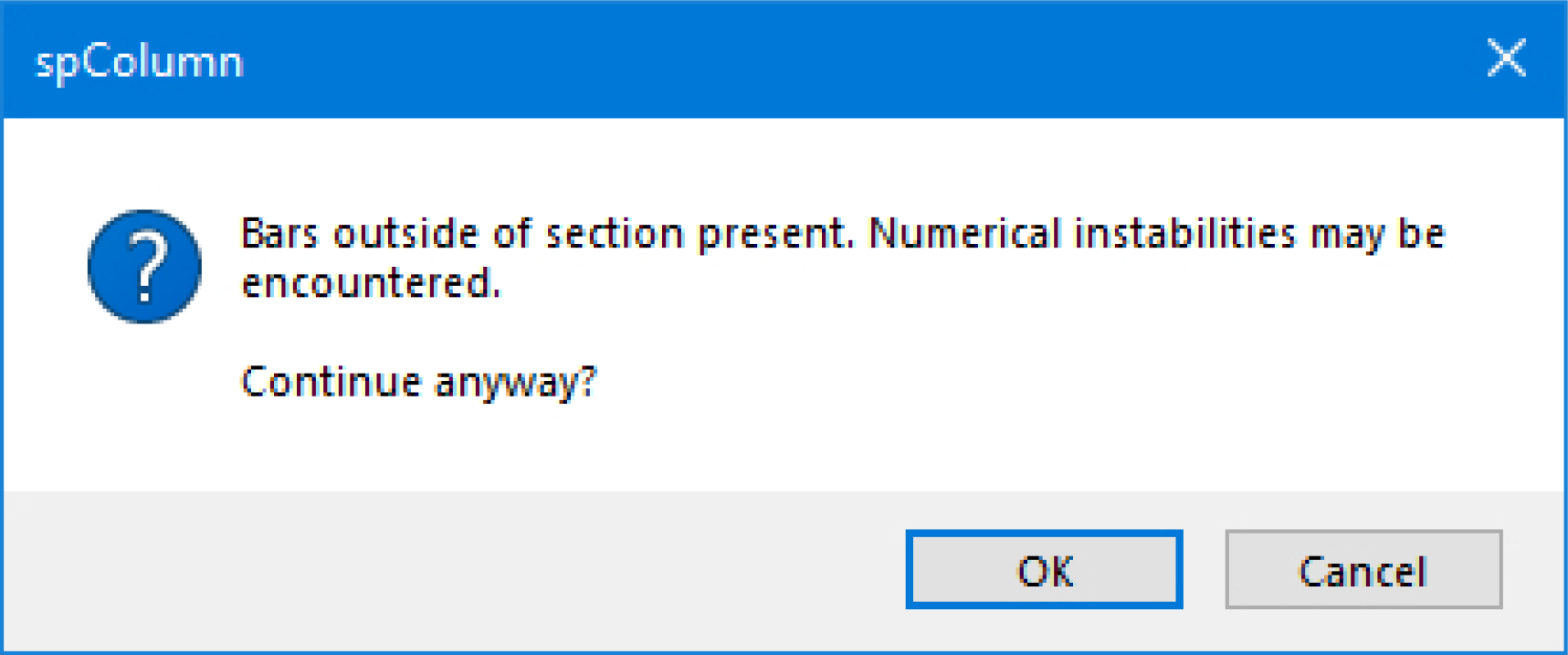Dismiss the warning using Cancel

(x=1363, y=570)
